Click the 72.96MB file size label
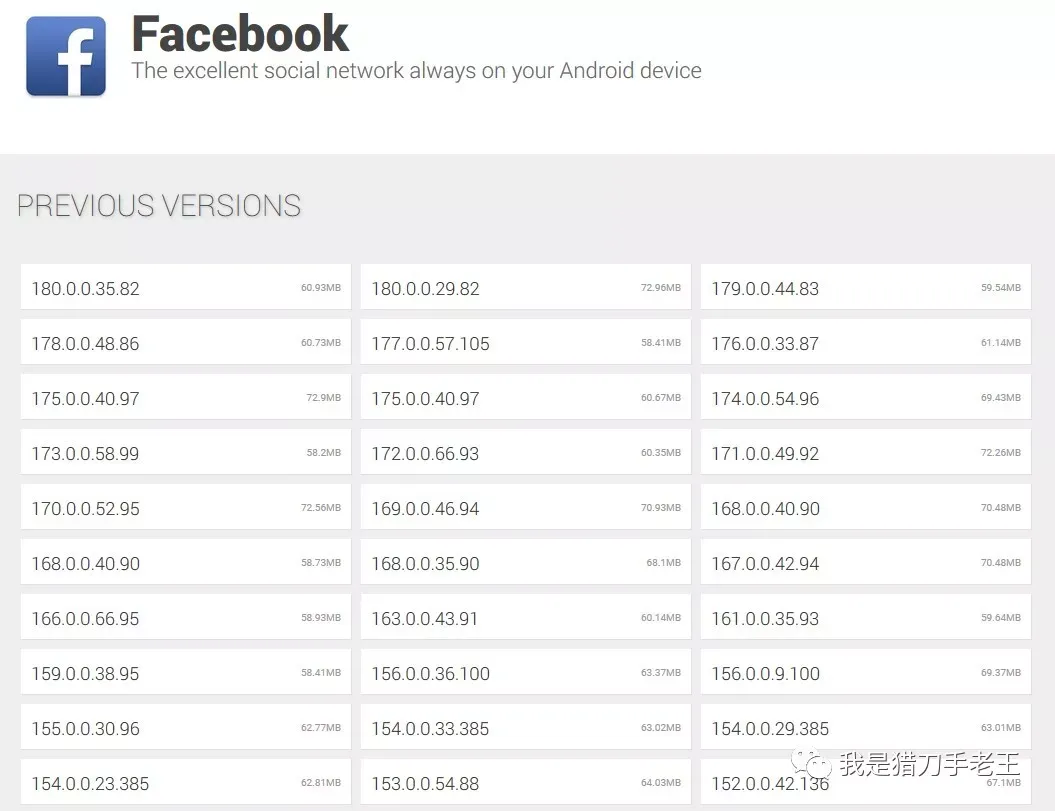The image size is (1055, 811). click(661, 287)
